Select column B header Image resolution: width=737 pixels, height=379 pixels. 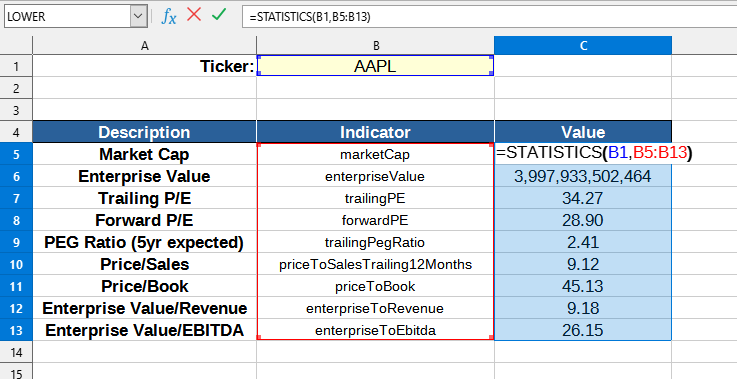(376, 46)
